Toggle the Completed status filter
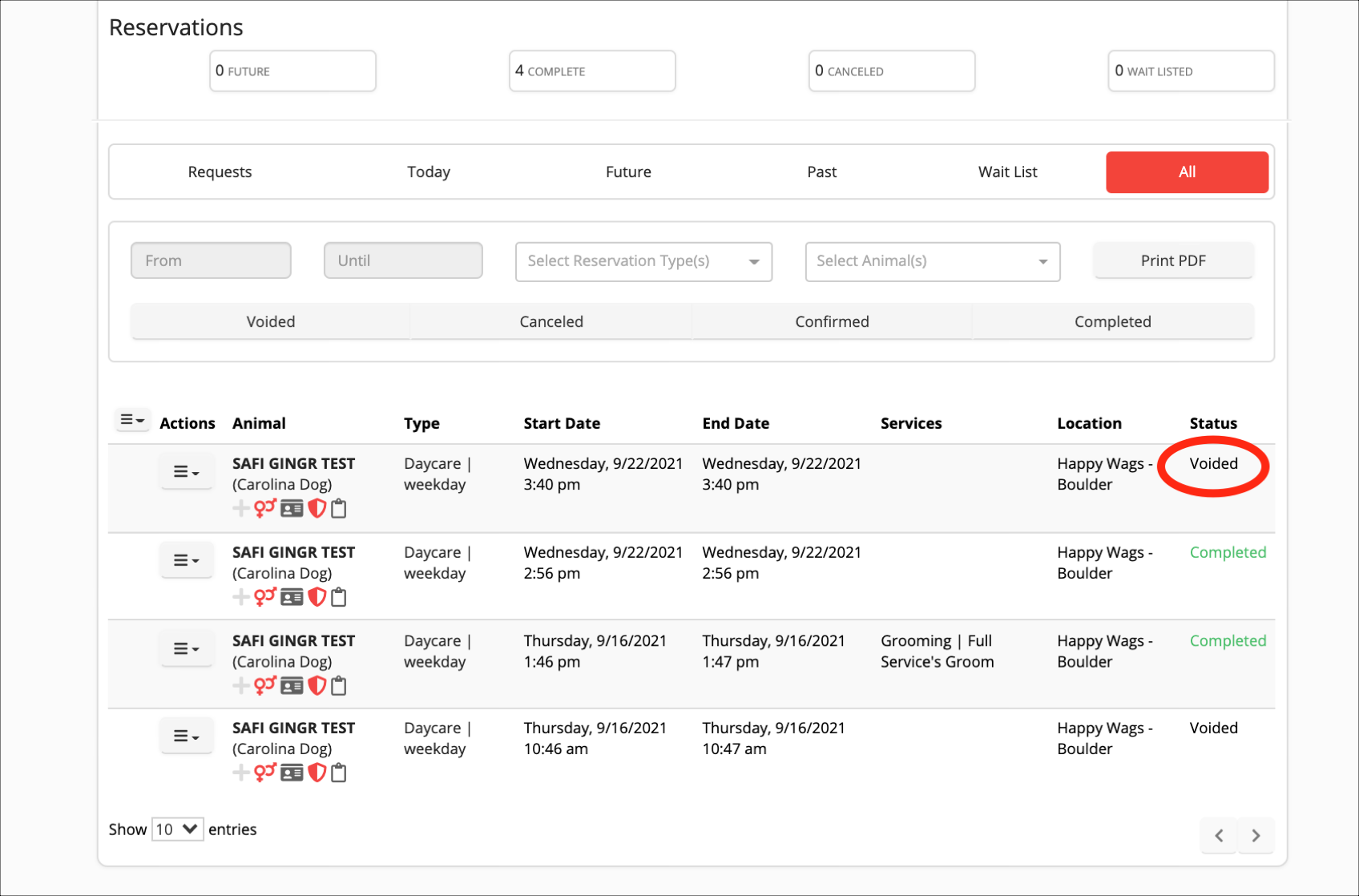This screenshot has height=896, width=1359. [x=1113, y=321]
